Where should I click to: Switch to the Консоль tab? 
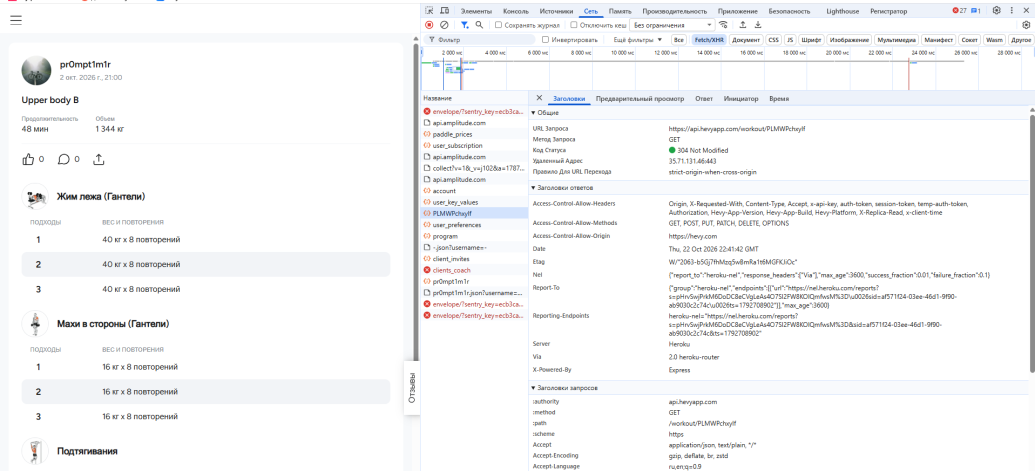[x=516, y=11]
